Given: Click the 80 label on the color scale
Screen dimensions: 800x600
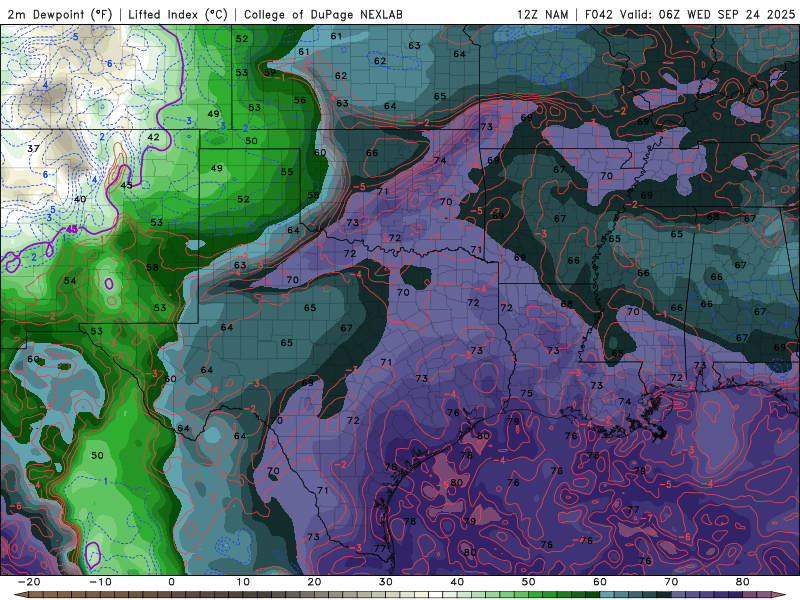Looking at the screenshot, I should pos(743,582).
